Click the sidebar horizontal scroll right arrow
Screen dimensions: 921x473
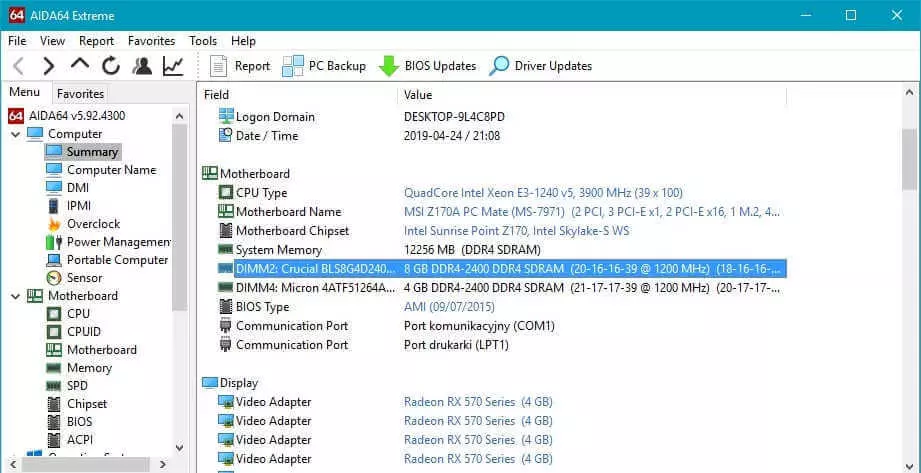[163, 464]
